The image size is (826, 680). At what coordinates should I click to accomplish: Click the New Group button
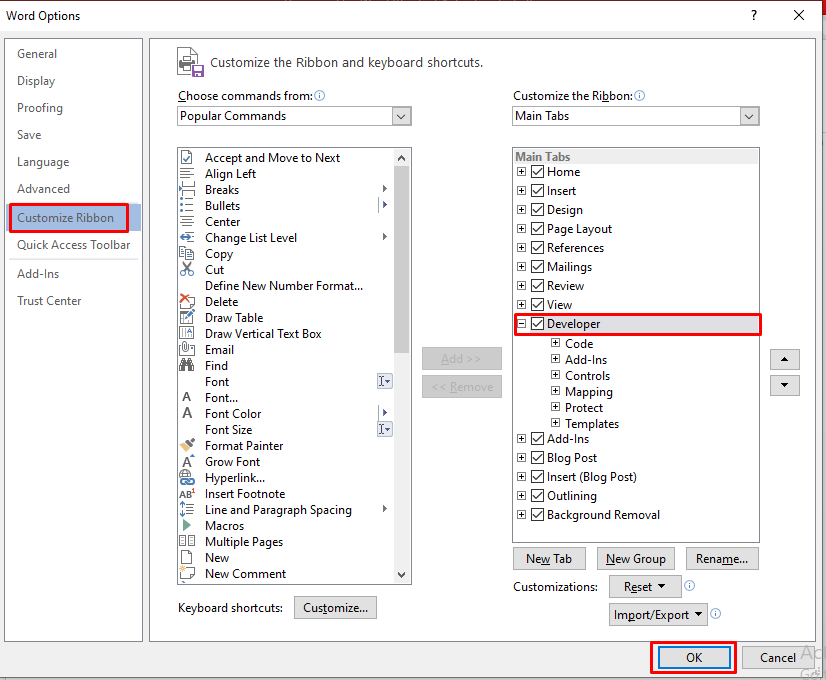635,559
